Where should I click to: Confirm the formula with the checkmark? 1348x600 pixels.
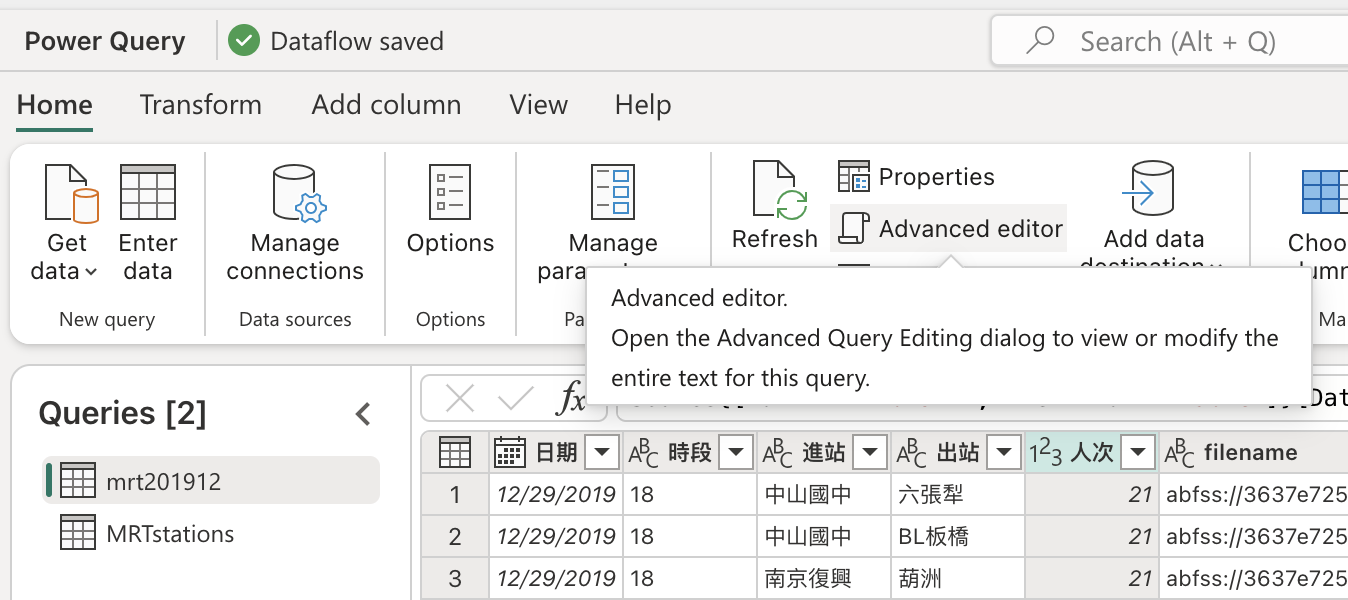[x=516, y=399]
